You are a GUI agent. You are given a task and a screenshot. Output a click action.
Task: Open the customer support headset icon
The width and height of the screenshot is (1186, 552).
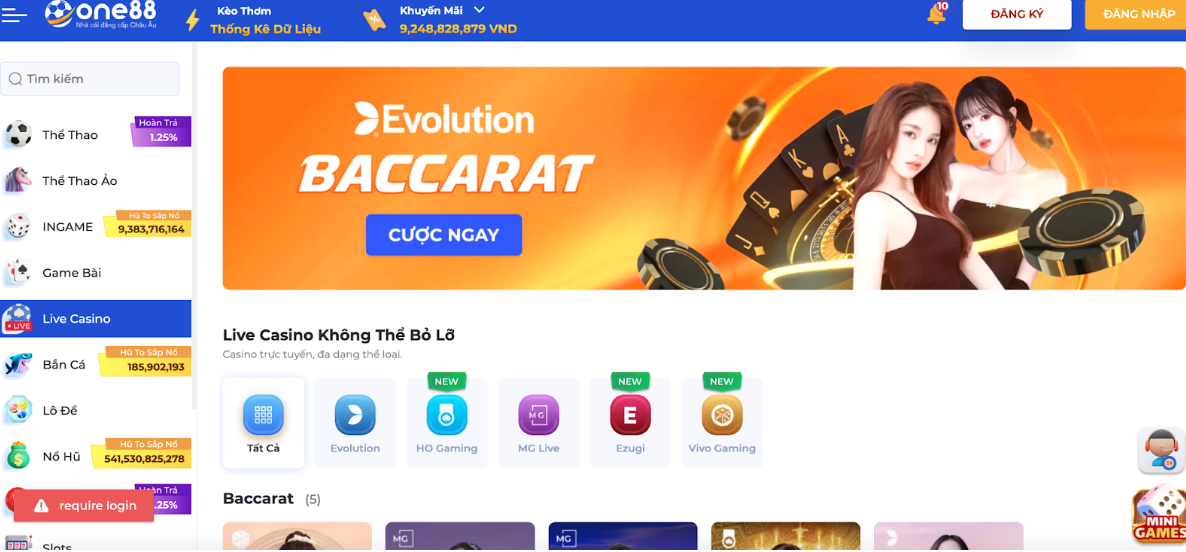pyautogui.click(x=1160, y=451)
